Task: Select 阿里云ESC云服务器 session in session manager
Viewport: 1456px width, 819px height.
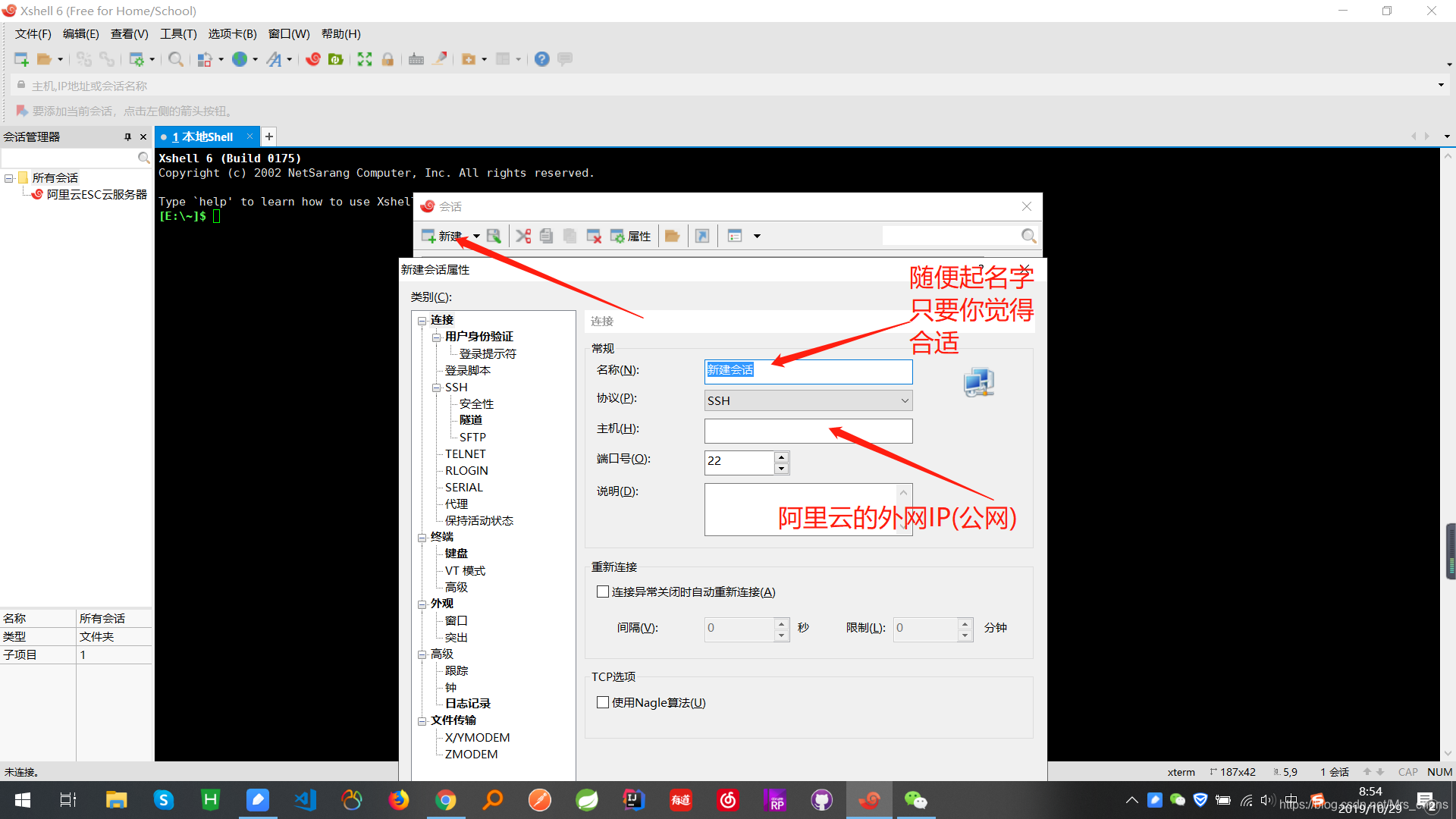Action: point(96,195)
